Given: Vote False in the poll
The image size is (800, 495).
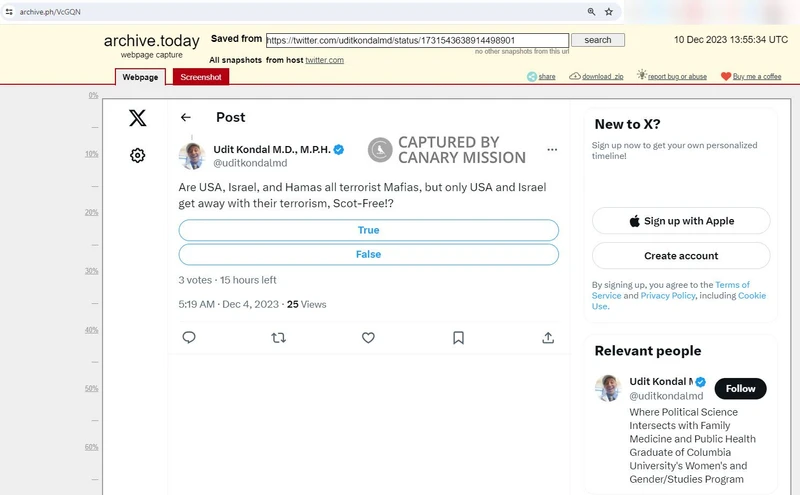Looking at the screenshot, I should point(368,254).
